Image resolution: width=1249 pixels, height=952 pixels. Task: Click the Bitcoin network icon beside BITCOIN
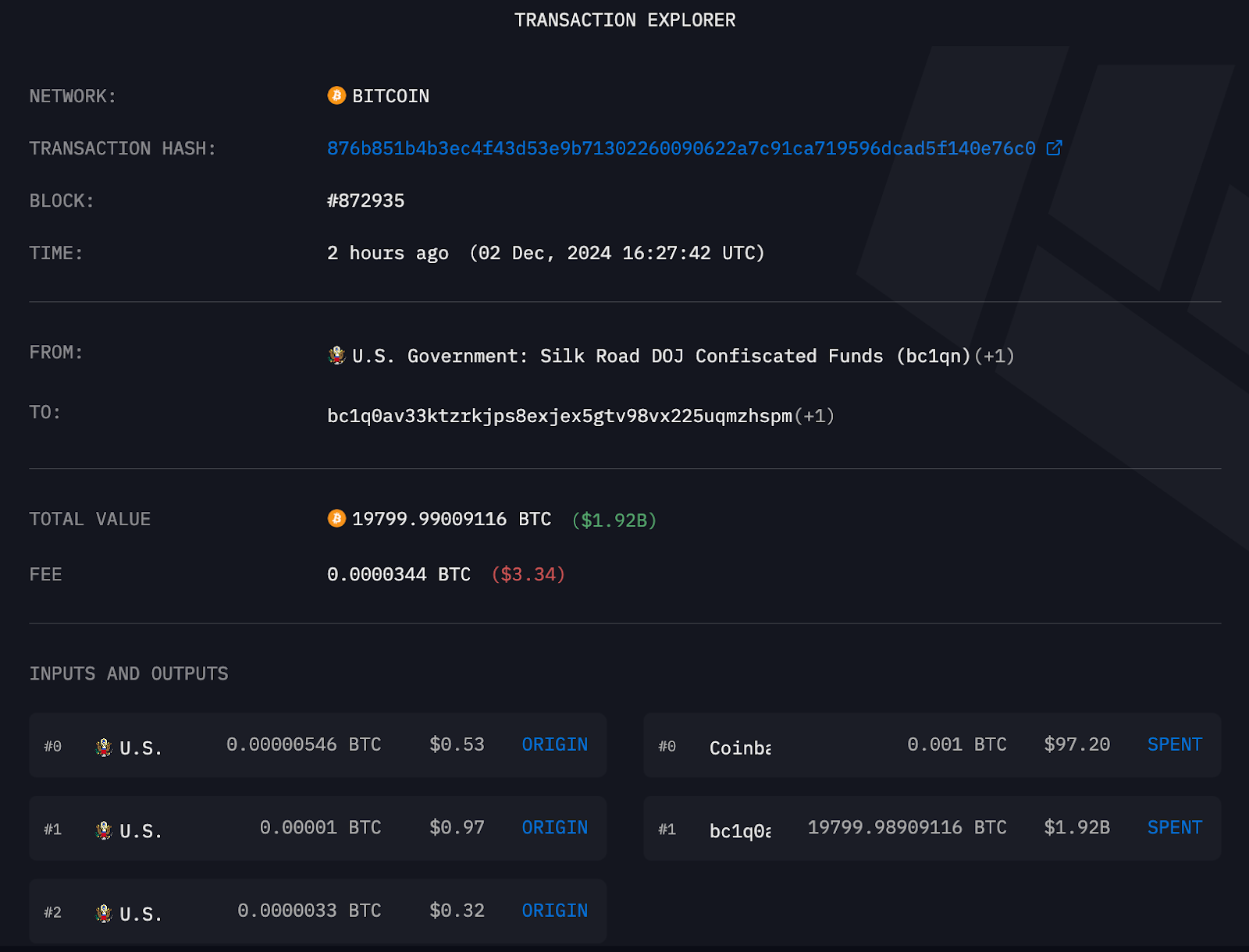point(336,95)
